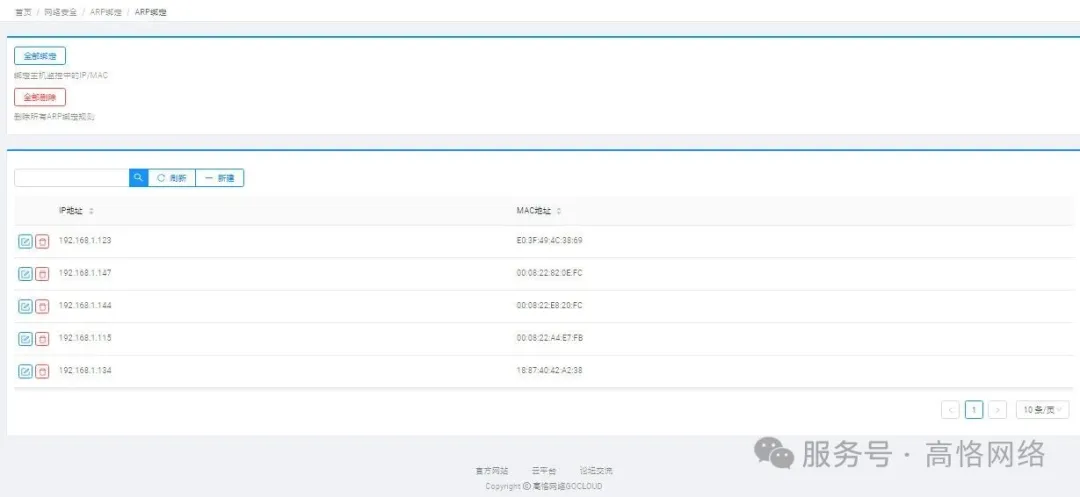Click the 新建 create button
Viewport: 1080px width, 497px height.
click(220, 178)
